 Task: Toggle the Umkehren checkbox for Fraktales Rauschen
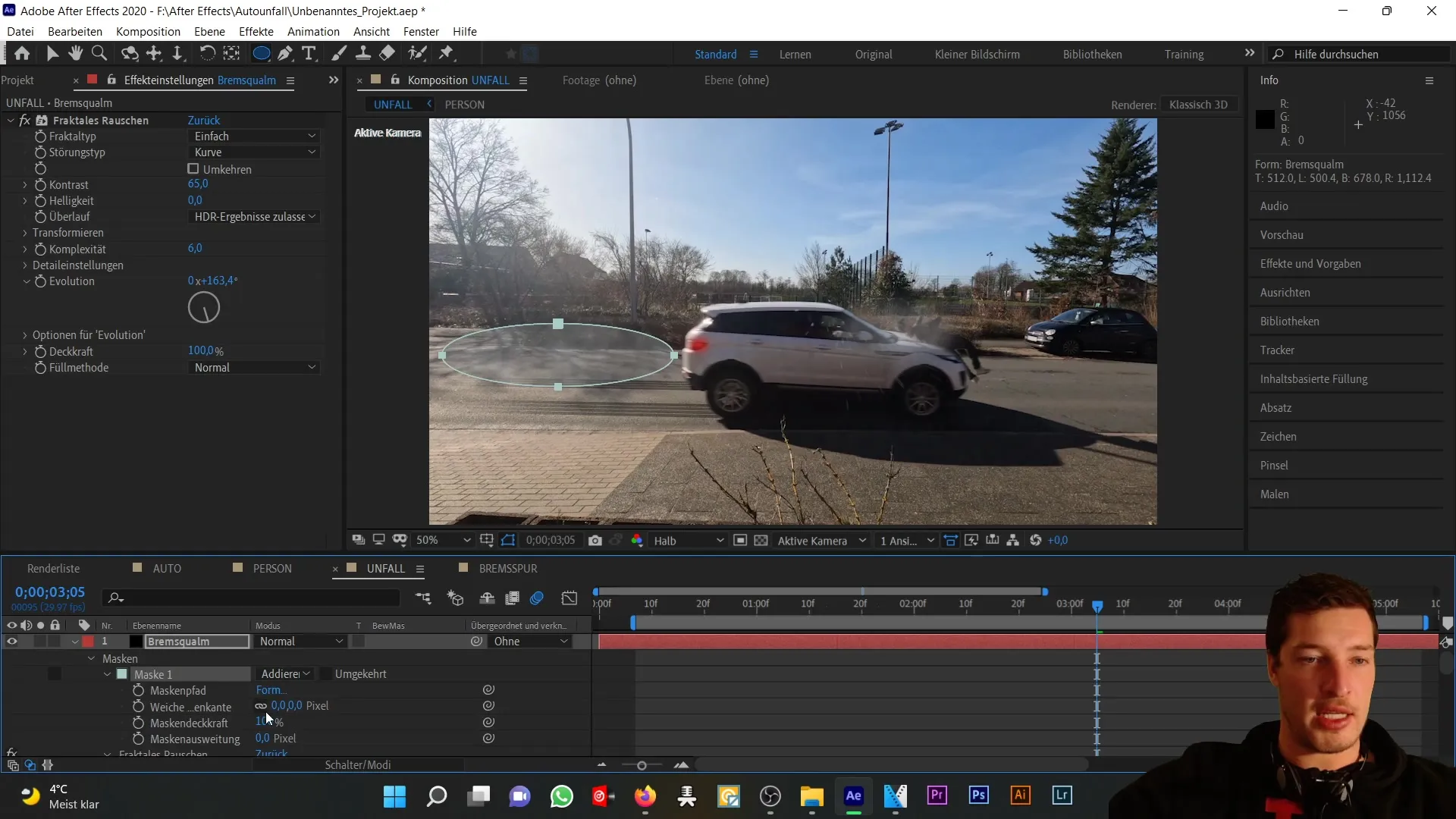[x=193, y=168]
